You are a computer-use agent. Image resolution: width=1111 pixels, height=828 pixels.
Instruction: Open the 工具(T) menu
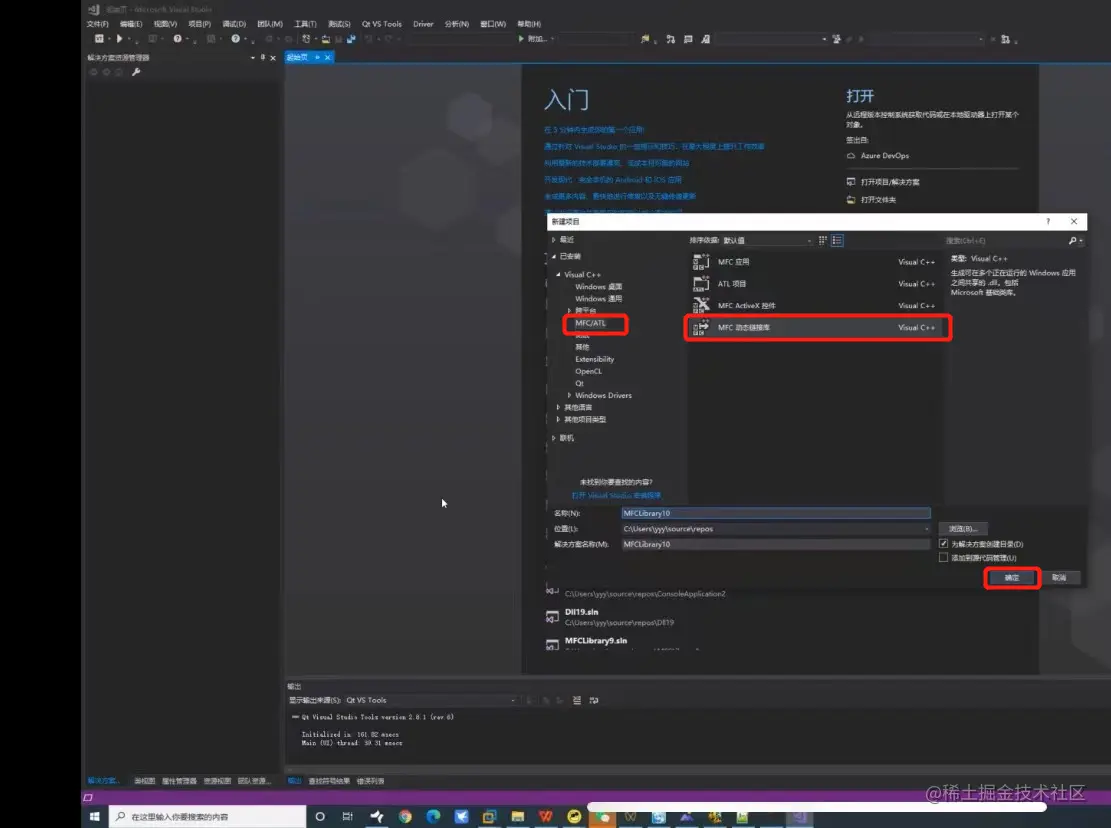click(x=305, y=24)
